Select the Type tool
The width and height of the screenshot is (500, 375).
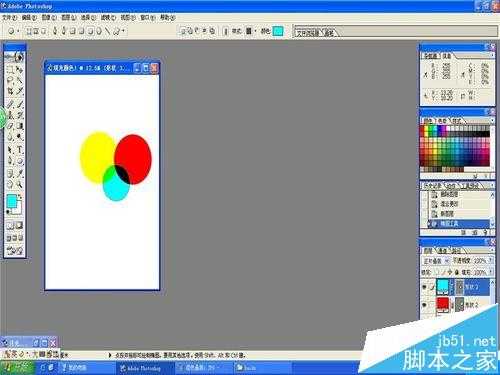pos(19,150)
